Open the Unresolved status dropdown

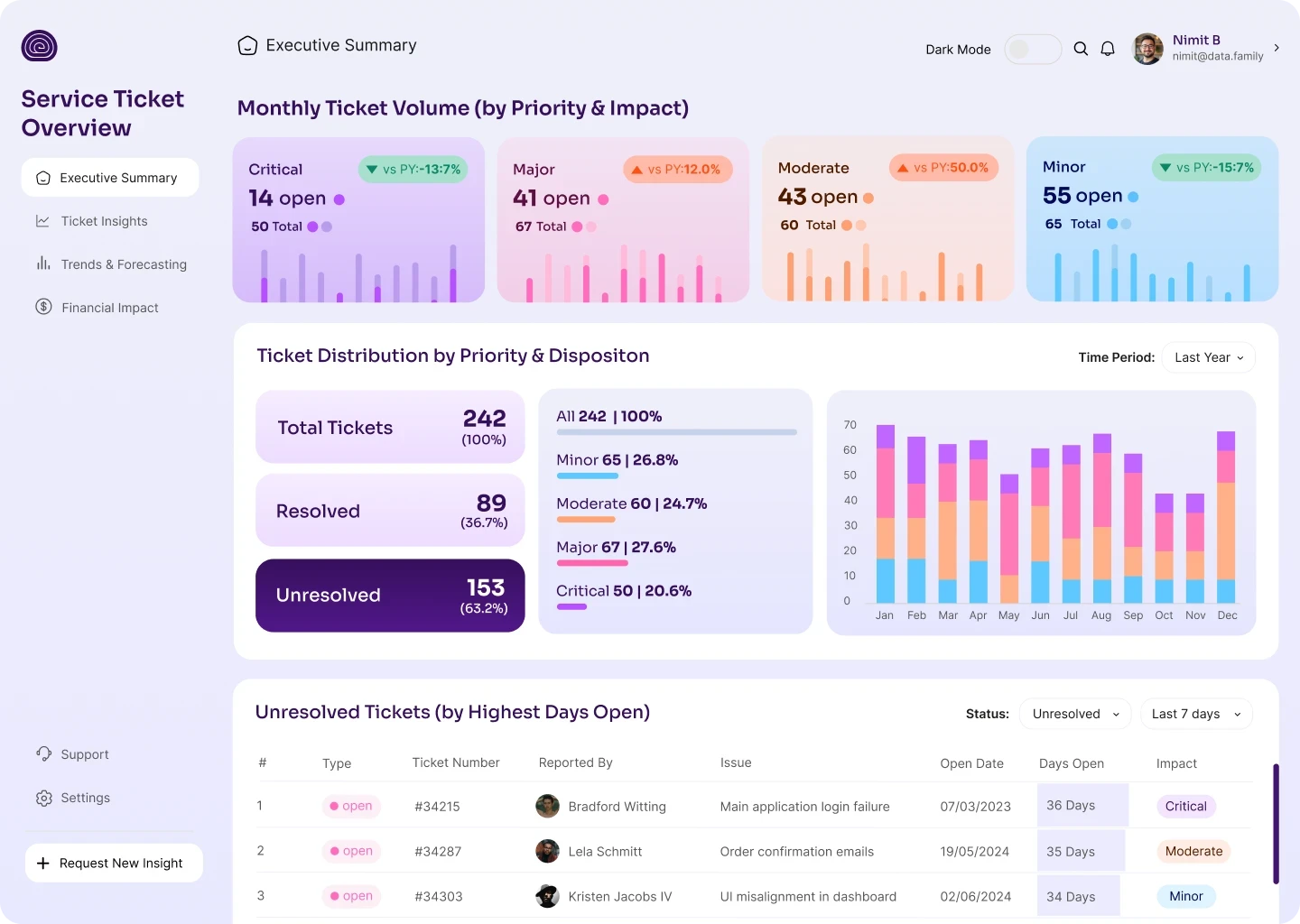tap(1075, 714)
